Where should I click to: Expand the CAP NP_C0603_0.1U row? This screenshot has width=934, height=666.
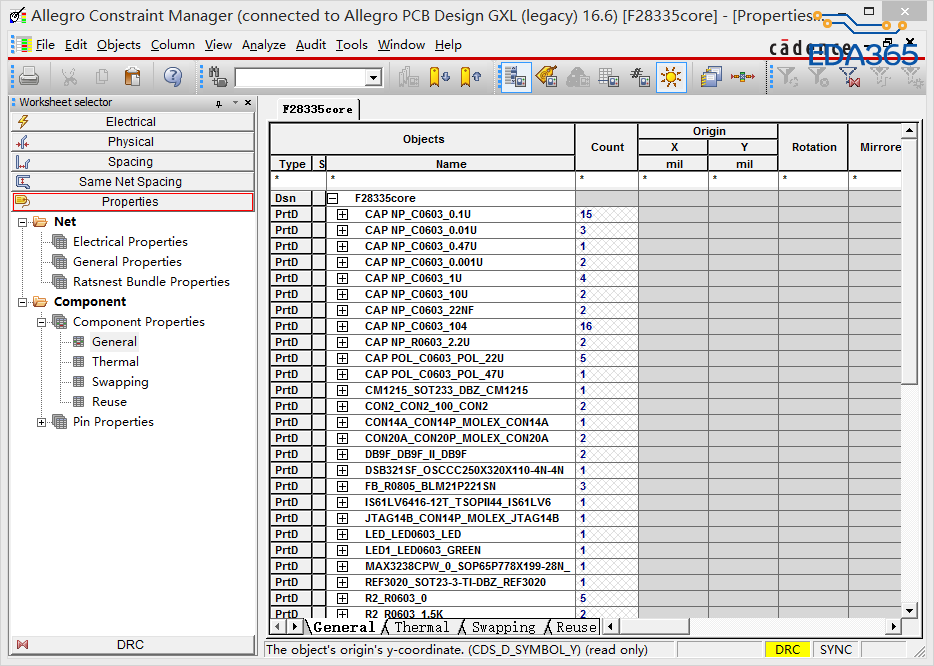(342, 215)
